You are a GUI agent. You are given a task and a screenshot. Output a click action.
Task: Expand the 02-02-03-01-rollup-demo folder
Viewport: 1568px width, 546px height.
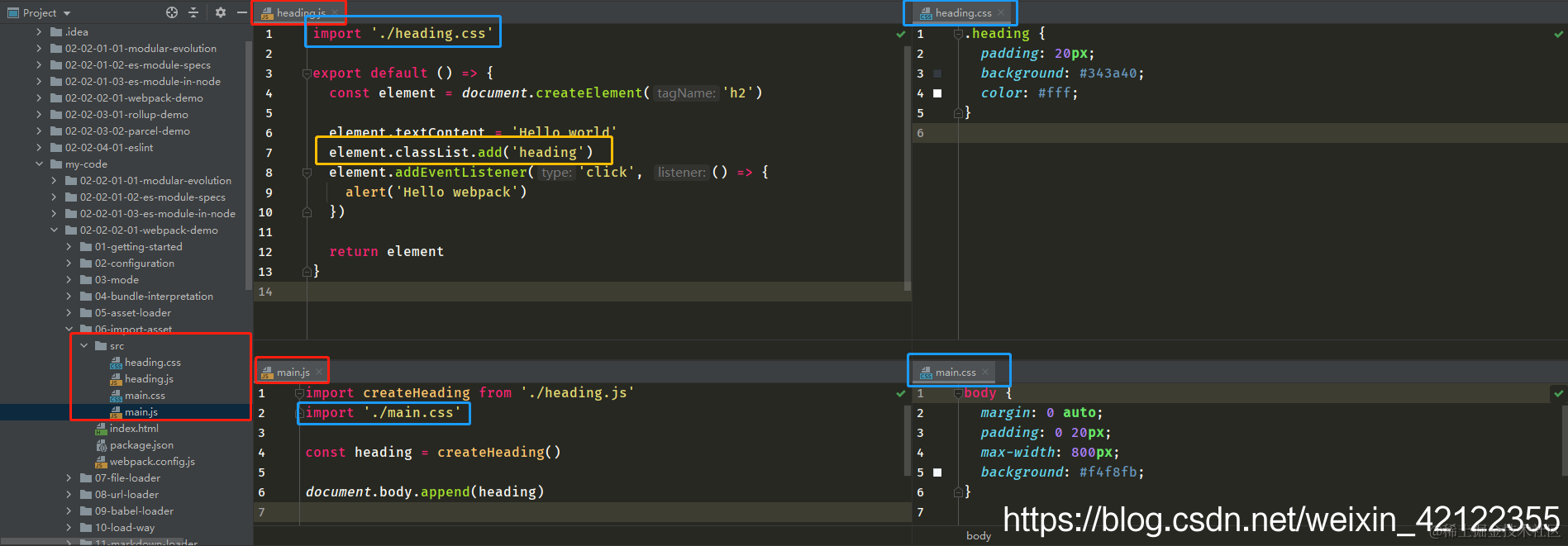pyautogui.click(x=39, y=114)
